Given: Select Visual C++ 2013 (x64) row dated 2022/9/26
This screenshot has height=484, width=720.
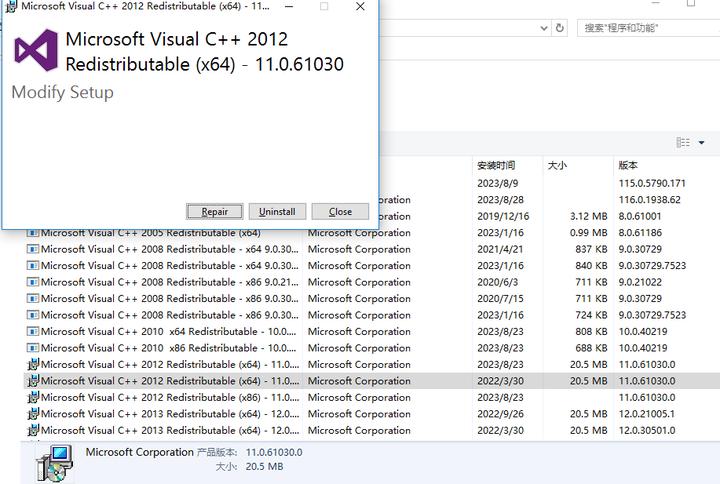Looking at the screenshot, I should 372,414.
